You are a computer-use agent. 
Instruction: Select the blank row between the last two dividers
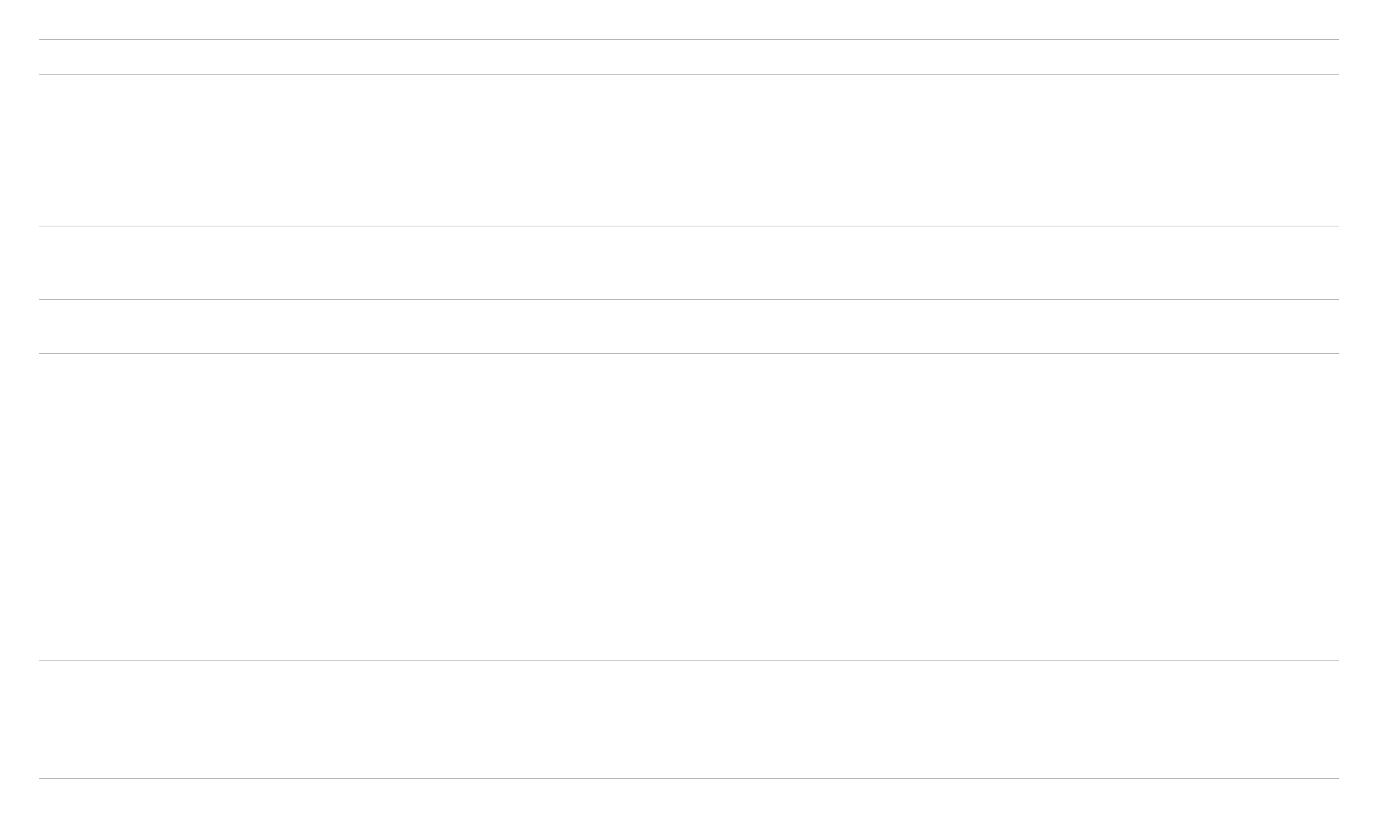pos(688,719)
